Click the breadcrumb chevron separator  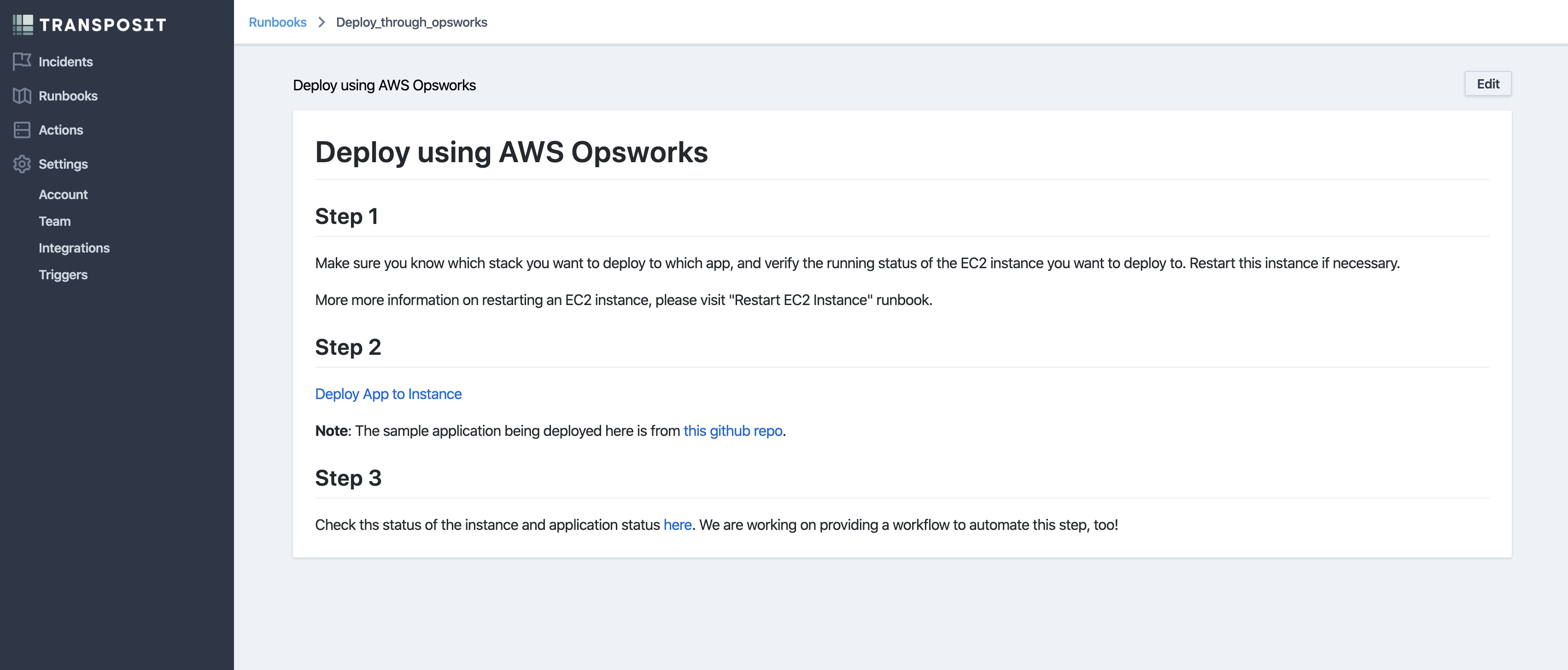coord(322,23)
